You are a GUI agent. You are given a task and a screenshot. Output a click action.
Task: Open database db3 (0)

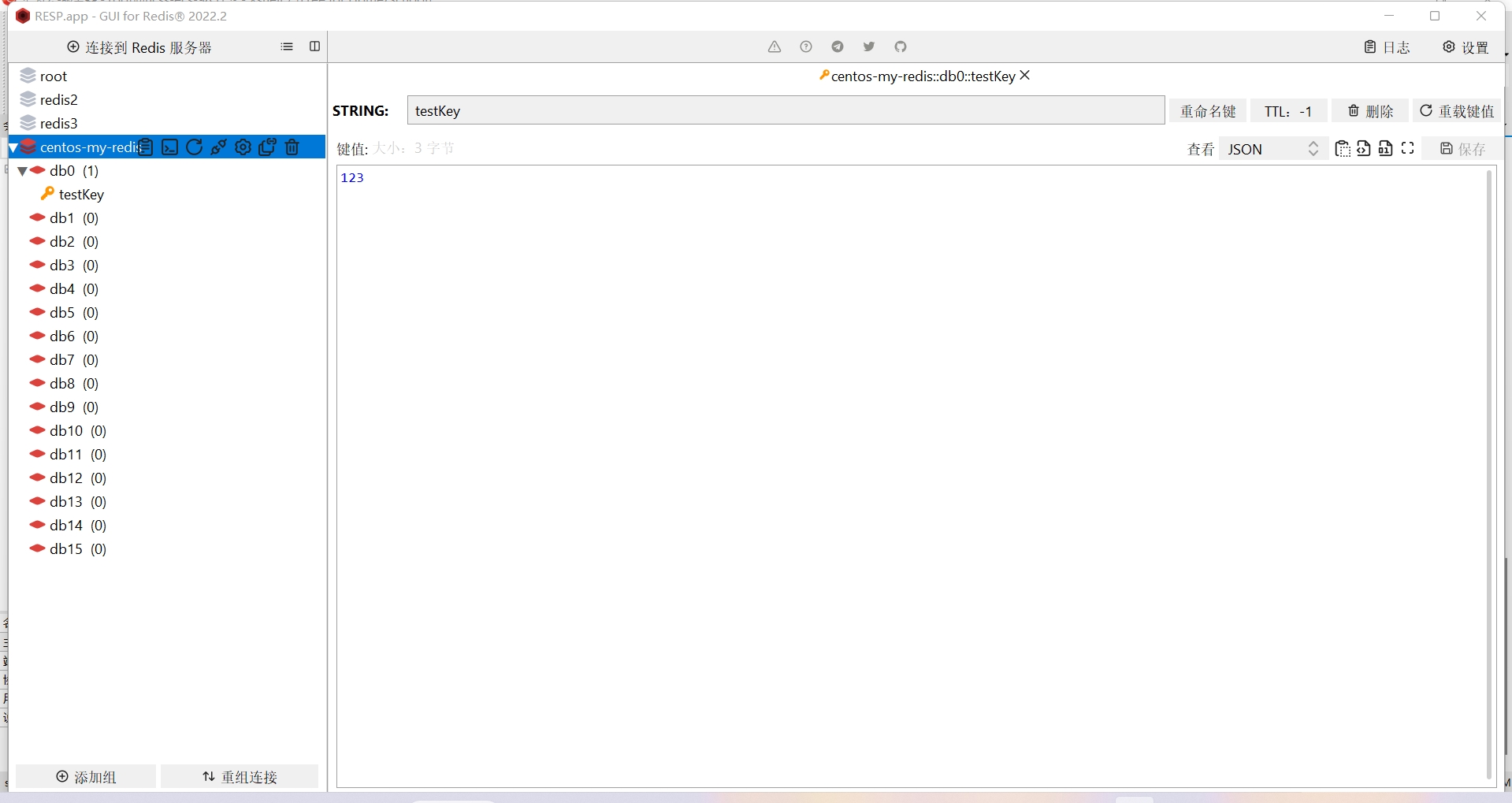pyautogui.click(x=74, y=266)
